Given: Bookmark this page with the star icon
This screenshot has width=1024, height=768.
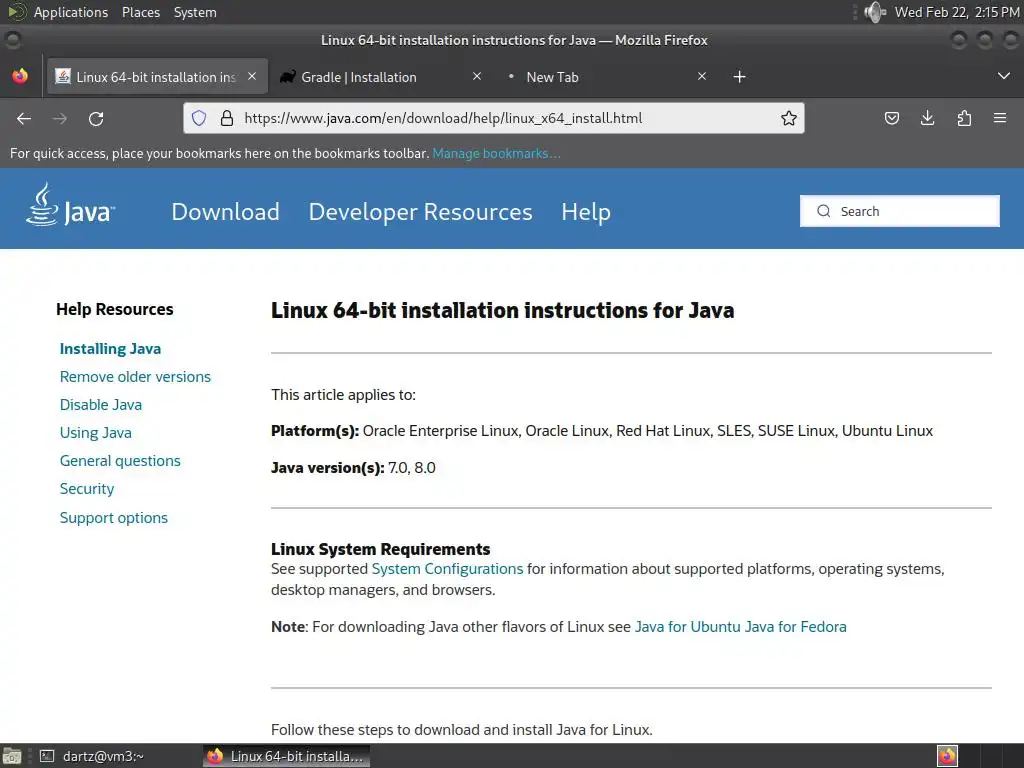Looking at the screenshot, I should click(x=789, y=118).
